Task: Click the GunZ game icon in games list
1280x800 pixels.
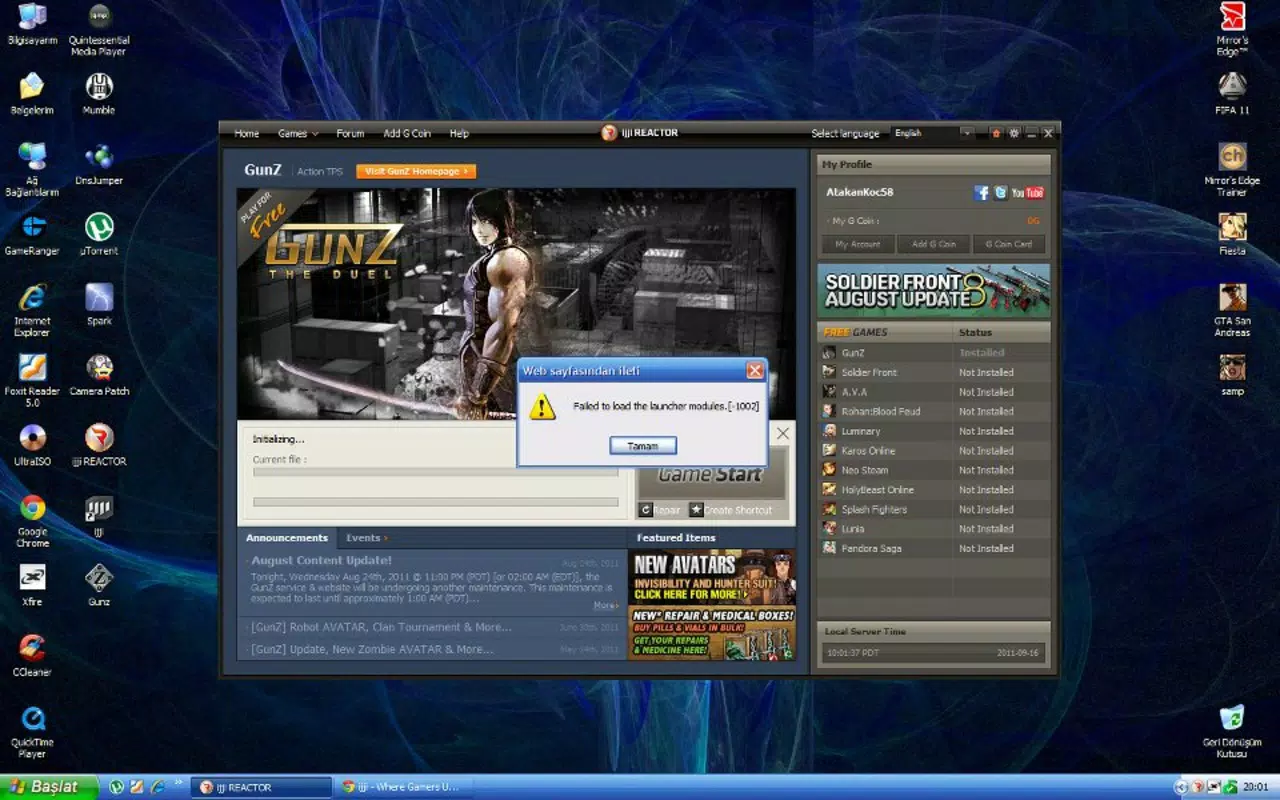Action: click(829, 353)
